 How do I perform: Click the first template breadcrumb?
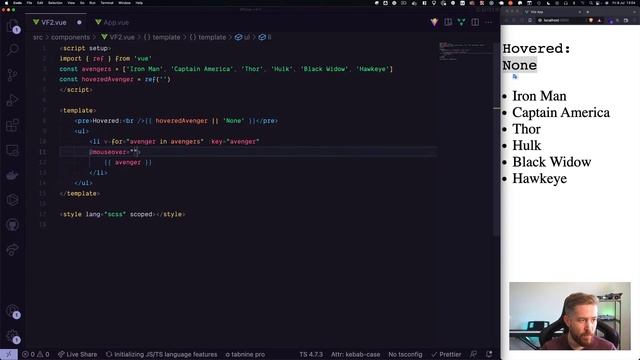click(x=162, y=37)
